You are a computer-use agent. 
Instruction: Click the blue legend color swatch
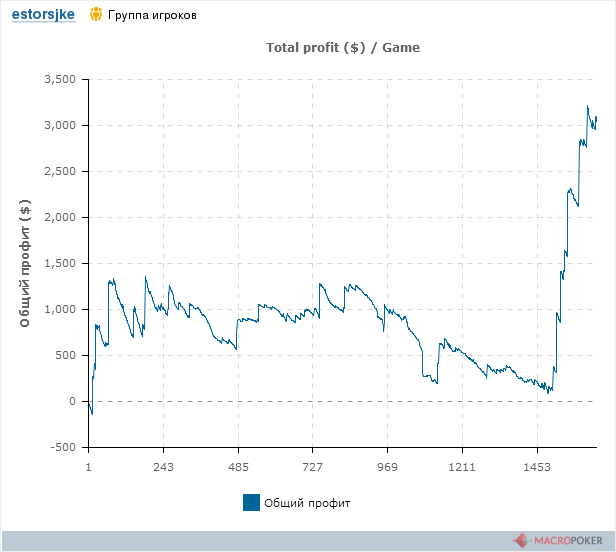click(x=251, y=502)
